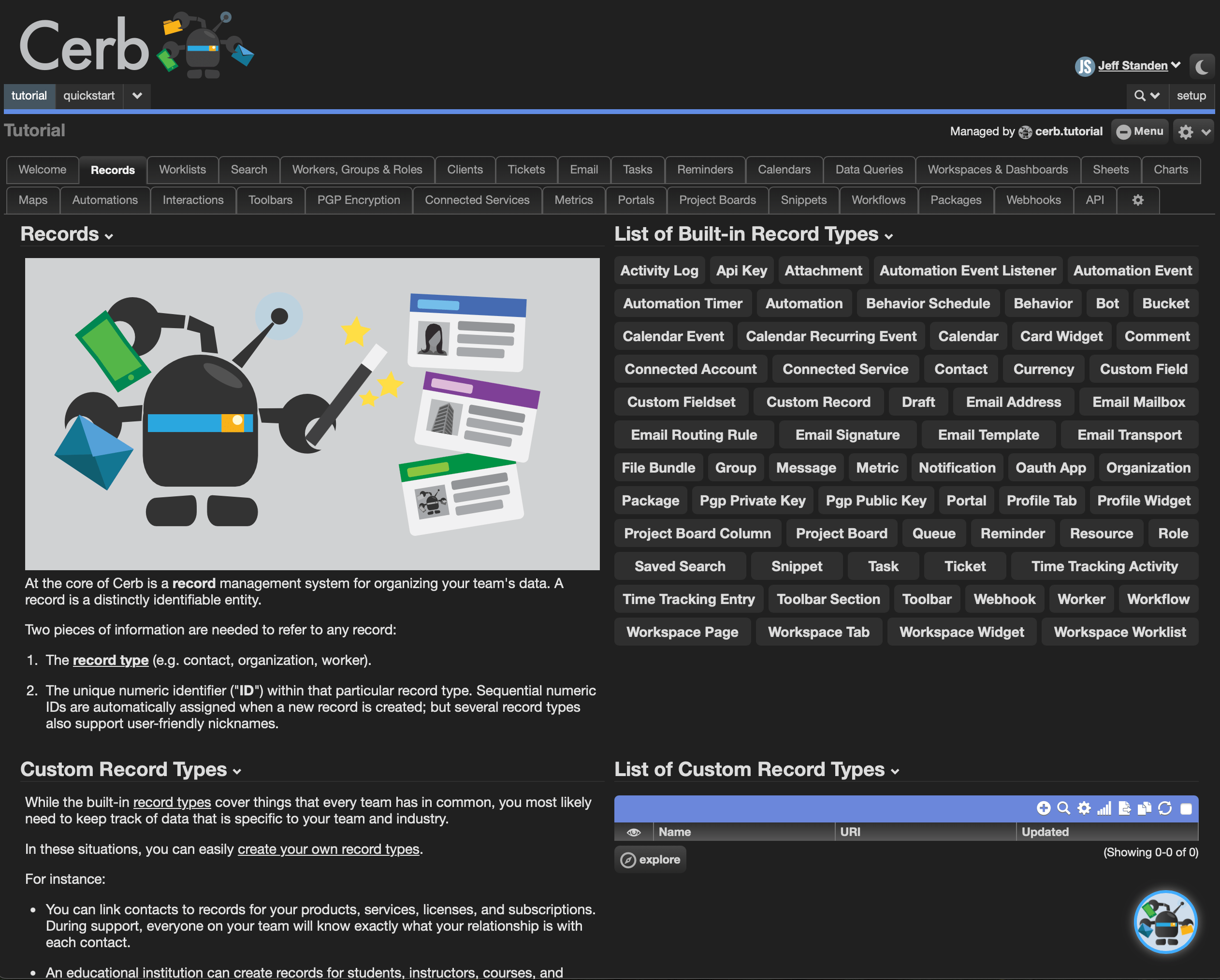Switch to the quickstart page
This screenshot has width=1220, height=980.
(x=89, y=96)
